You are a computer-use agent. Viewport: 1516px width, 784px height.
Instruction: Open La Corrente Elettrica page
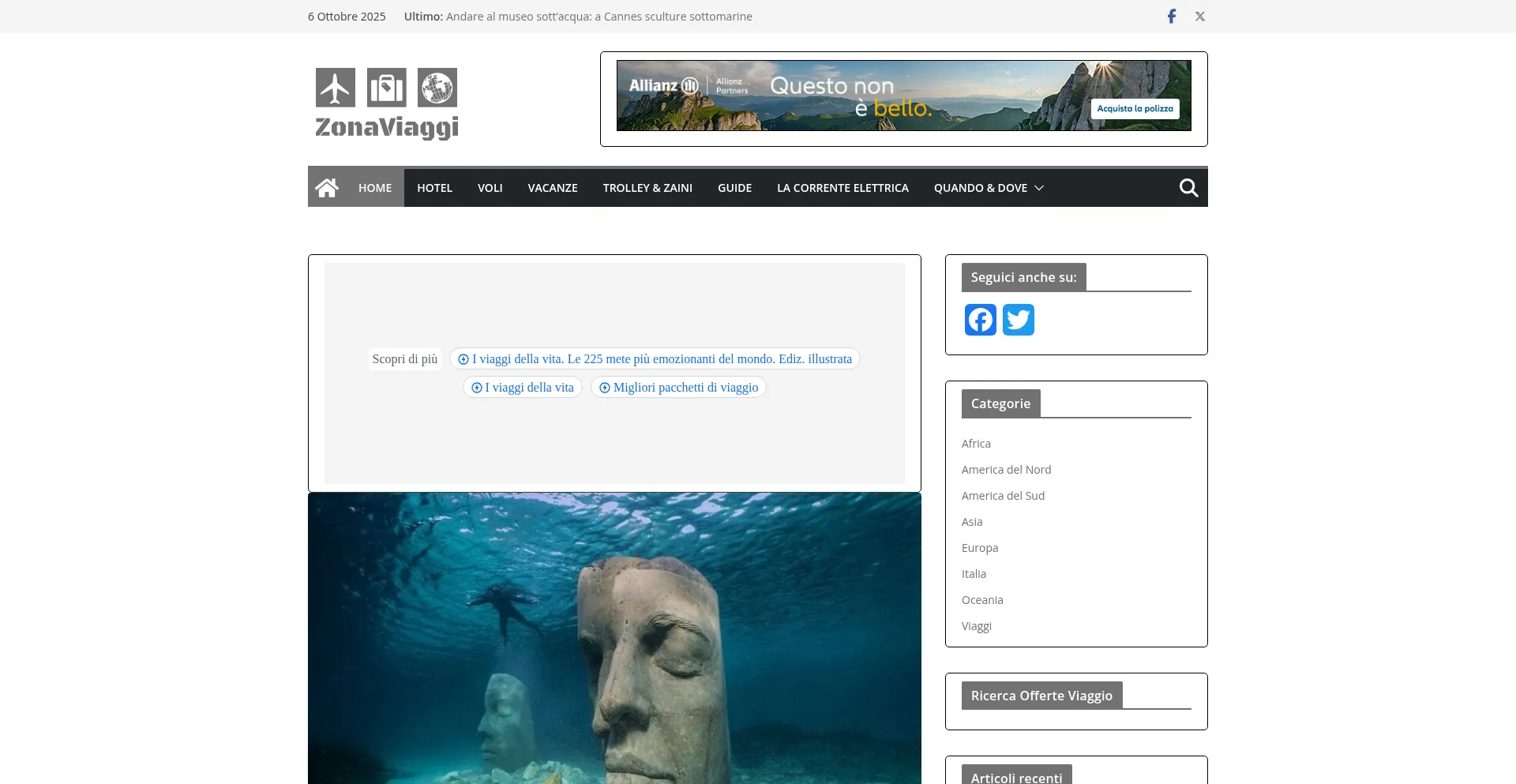[842, 188]
